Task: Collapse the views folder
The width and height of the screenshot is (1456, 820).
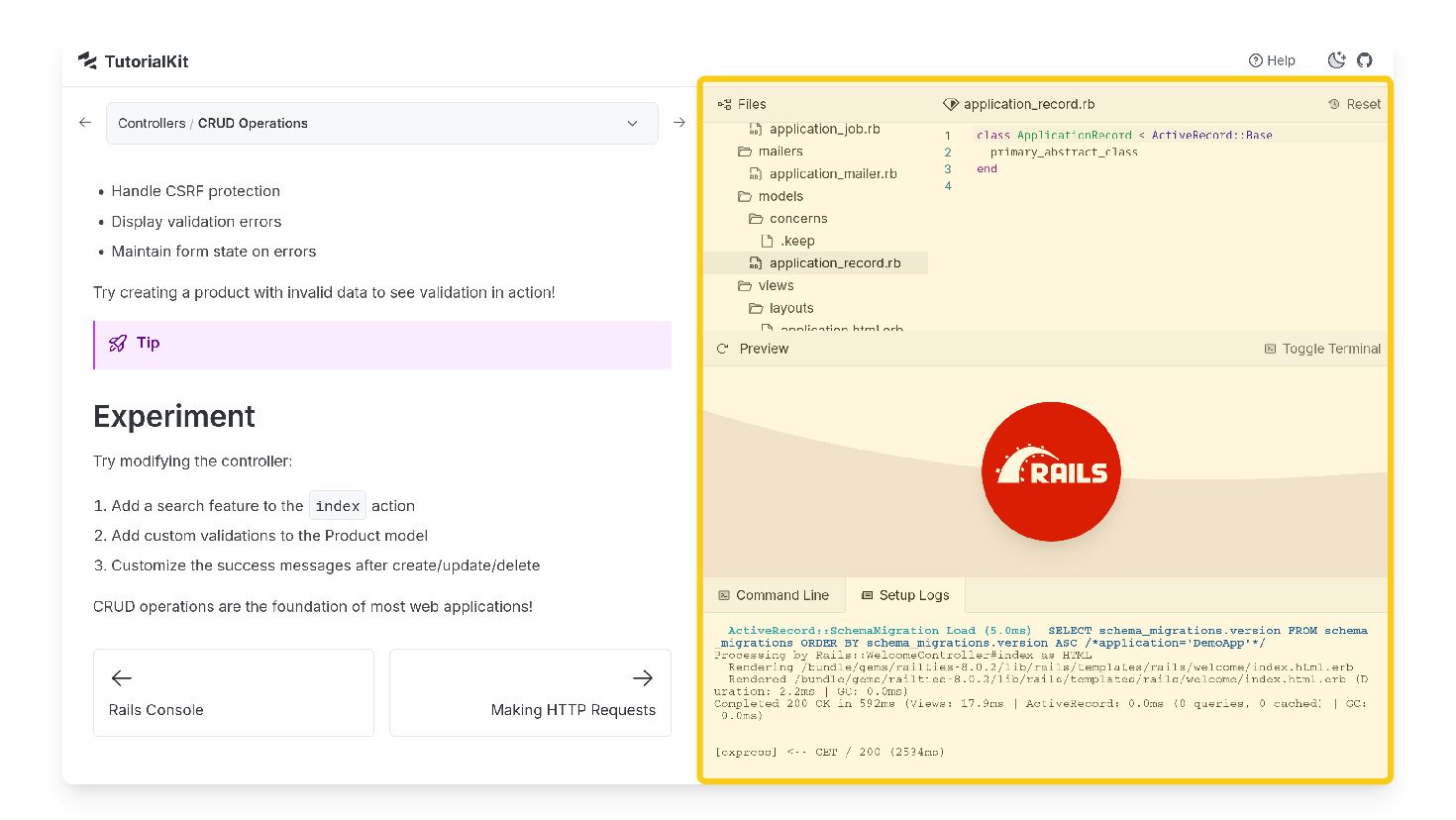Action: point(766,285)
